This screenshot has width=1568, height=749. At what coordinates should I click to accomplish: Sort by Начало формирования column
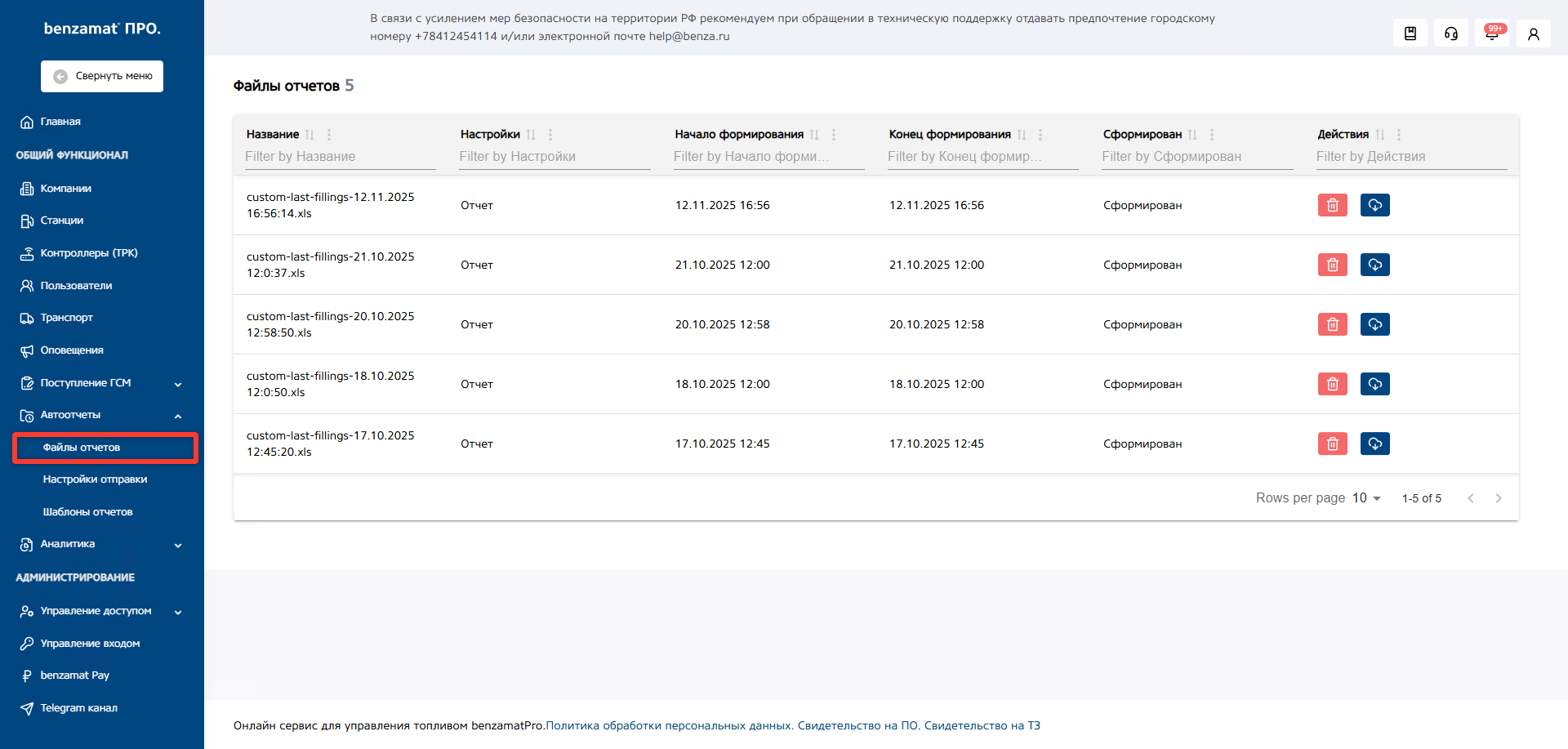pyautogui.click(x=814, y=135)
